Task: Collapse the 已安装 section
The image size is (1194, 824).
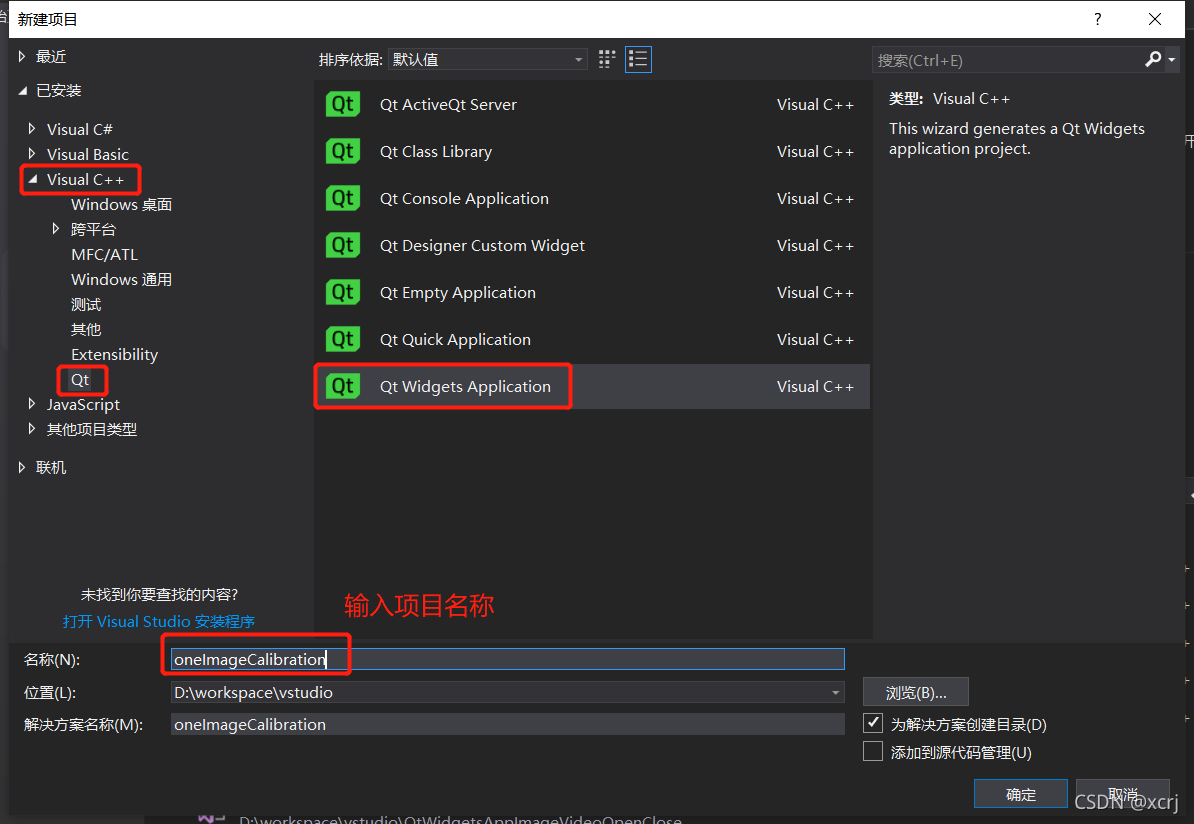Action: click(x=22, y=91)
